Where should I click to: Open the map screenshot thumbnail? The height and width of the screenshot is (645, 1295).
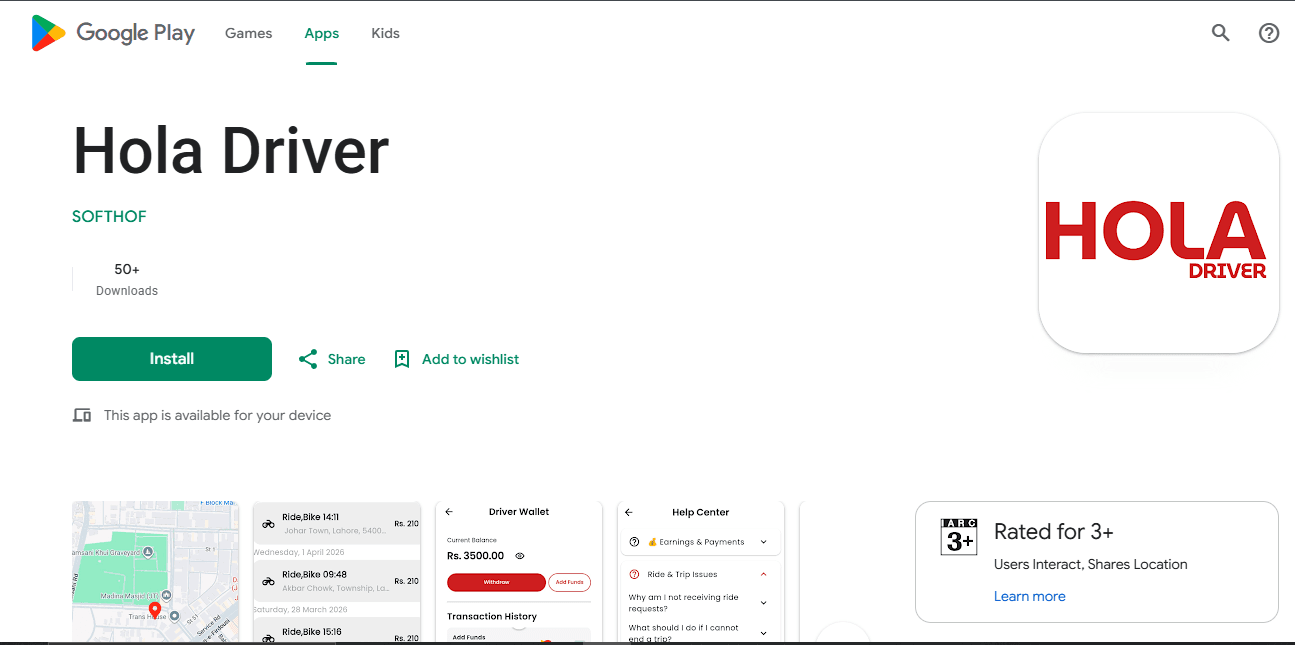click(x=155, y=572)
